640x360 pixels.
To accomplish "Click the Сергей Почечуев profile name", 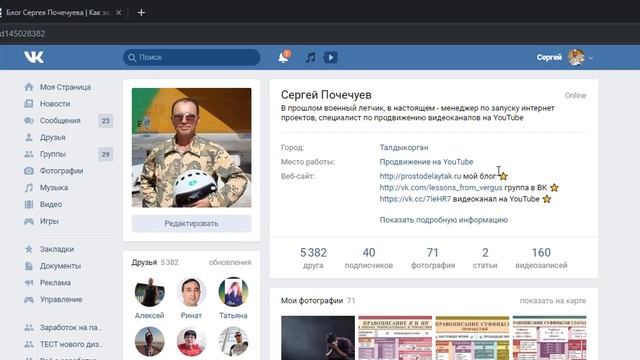I will point(326,95).
